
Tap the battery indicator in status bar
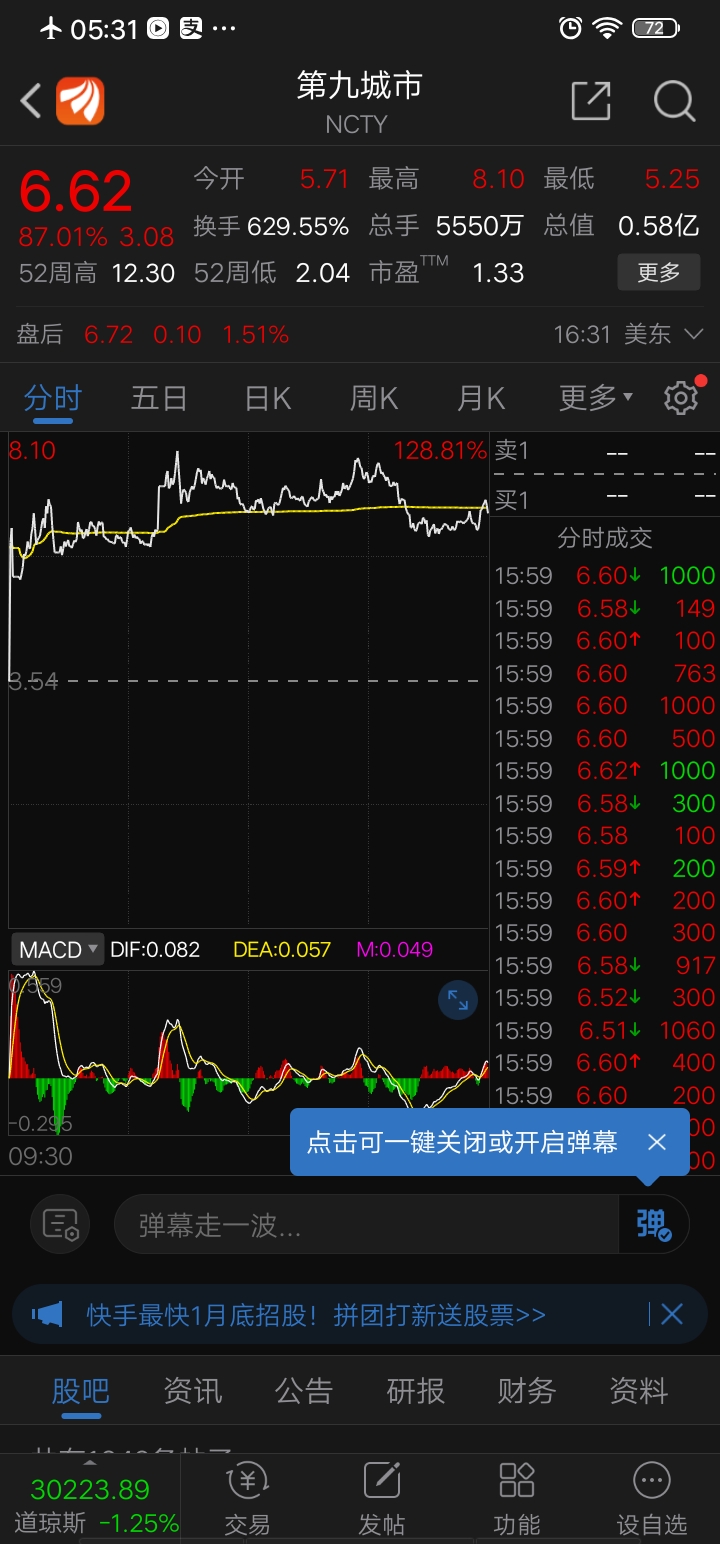(656, 28)
